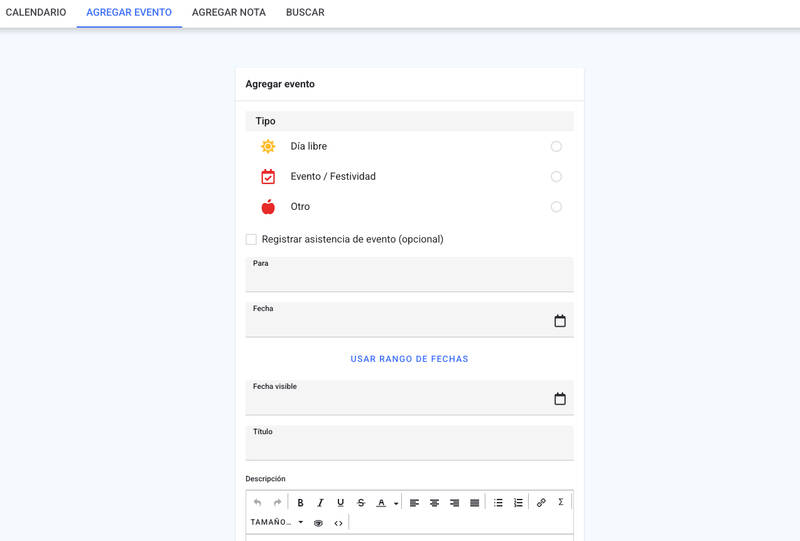Insert a numbered list in description
Image resolution: width=800 pixels, height=541 pixels.
point(518,503)
